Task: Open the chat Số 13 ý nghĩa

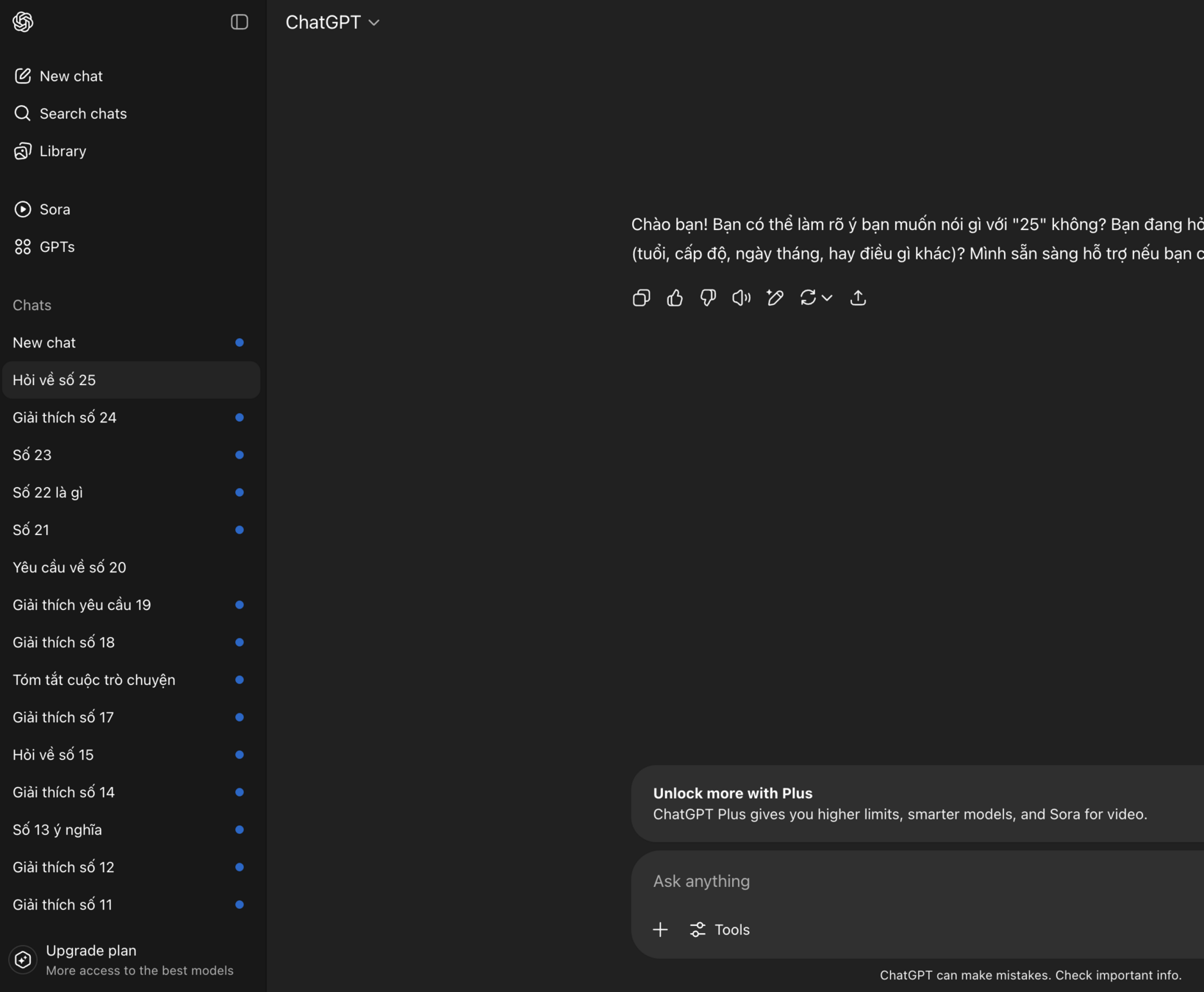Action: 132,830
